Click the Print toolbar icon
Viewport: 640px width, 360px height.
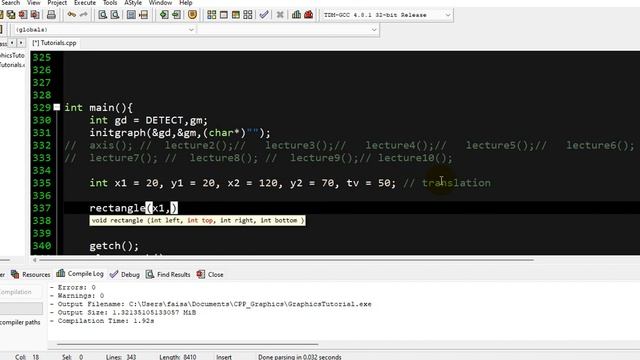pos(51,15)
